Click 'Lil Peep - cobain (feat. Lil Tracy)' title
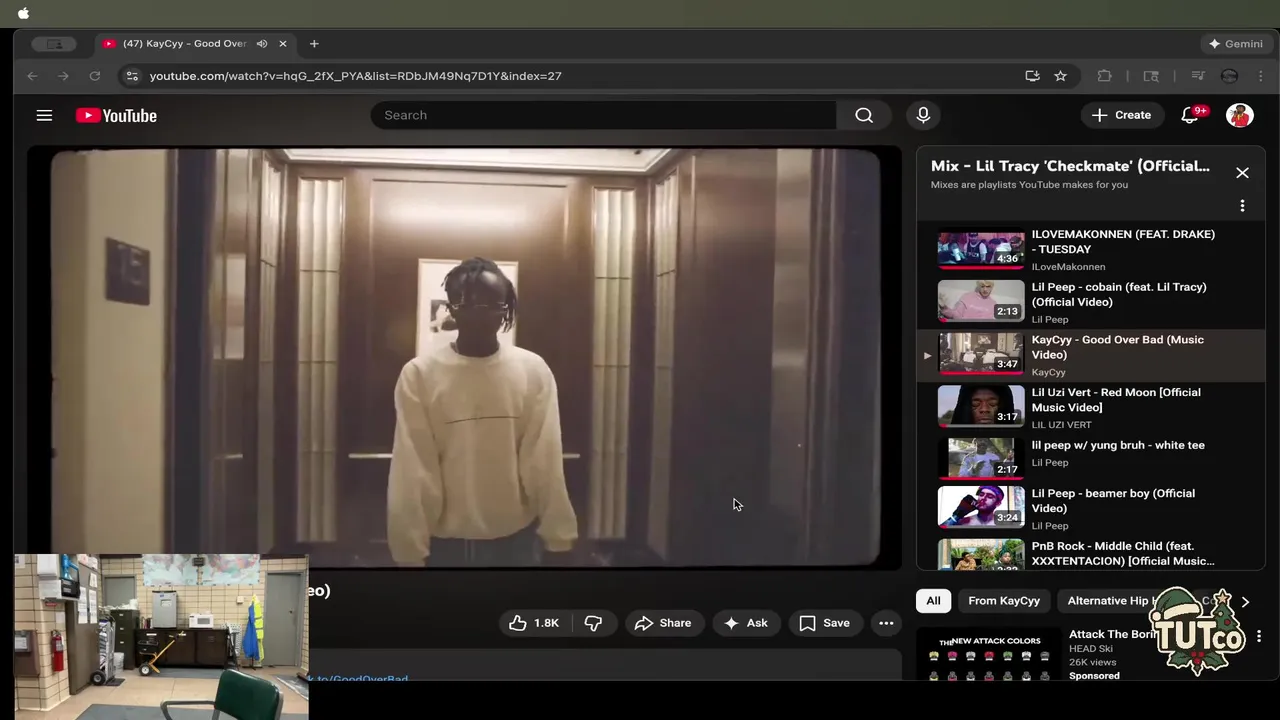The height and width of the screenshot is (720, 1280). (1119, 294)
